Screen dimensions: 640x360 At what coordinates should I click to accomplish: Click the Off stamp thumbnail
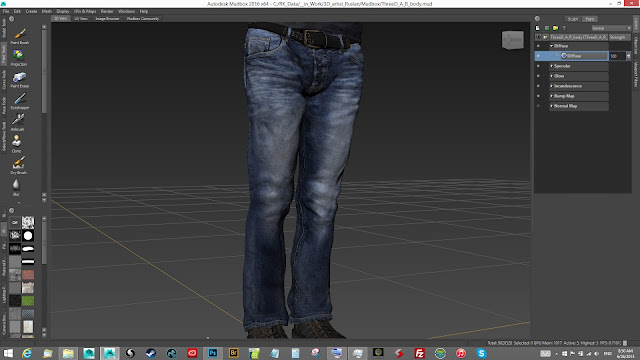[x=15, y=222]
